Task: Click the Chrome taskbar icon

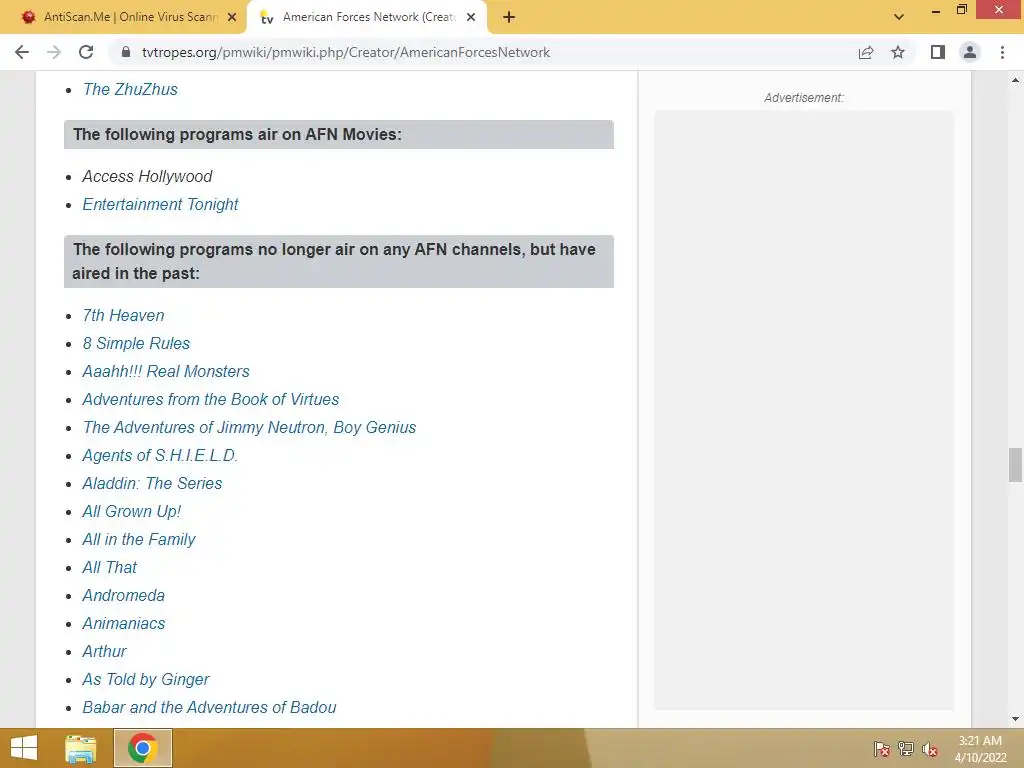Action: point(142,748)
